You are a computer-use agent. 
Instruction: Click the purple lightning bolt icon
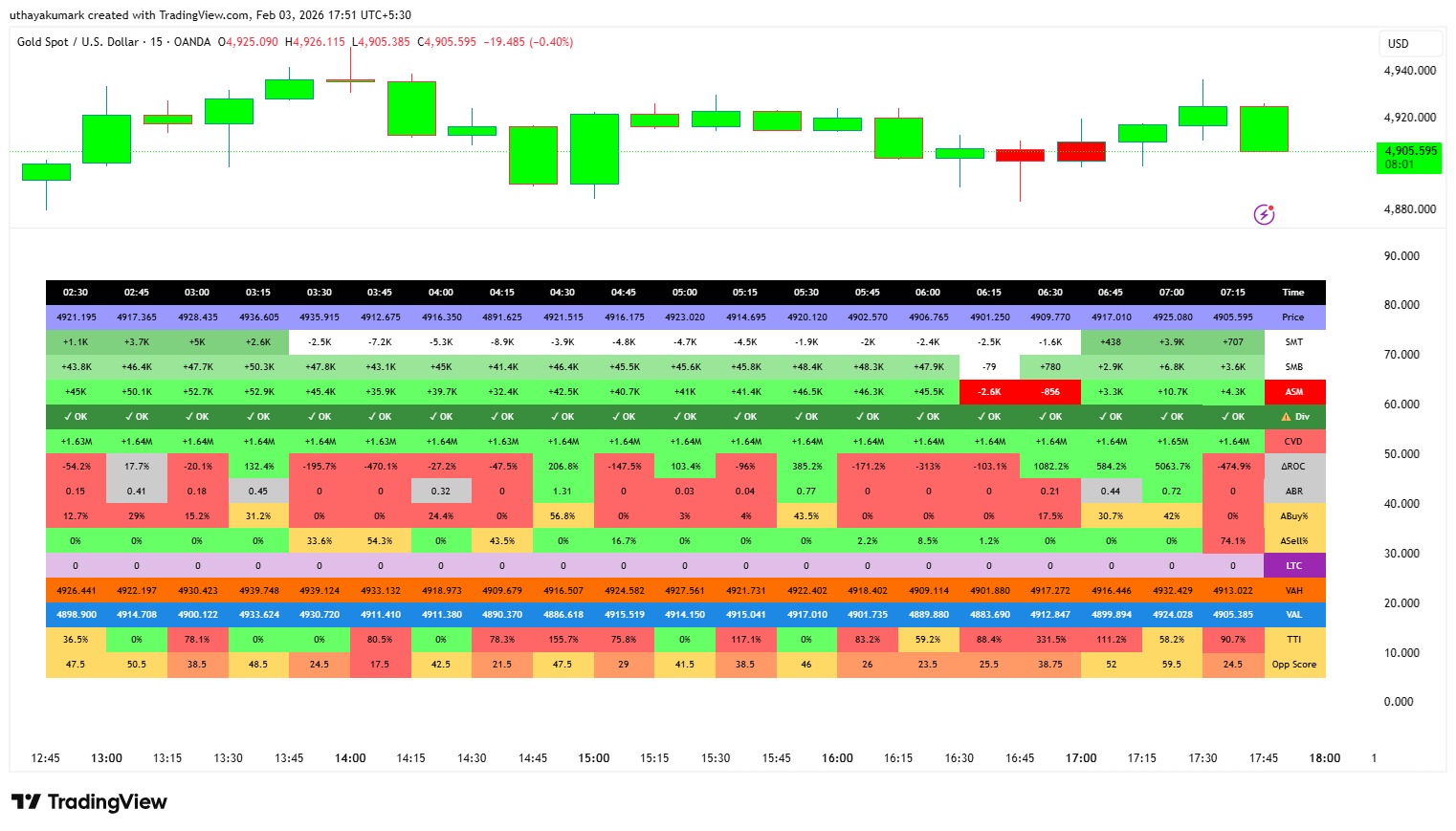coord(1264,214)
